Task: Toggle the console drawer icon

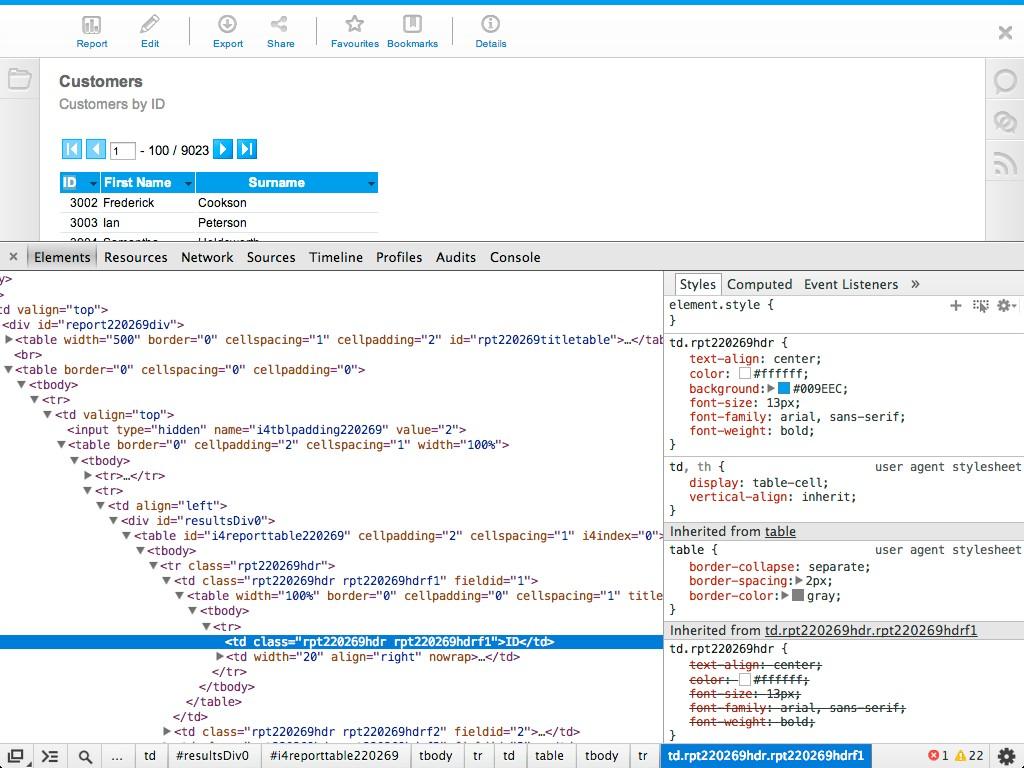Action: [x=50, y=756]
